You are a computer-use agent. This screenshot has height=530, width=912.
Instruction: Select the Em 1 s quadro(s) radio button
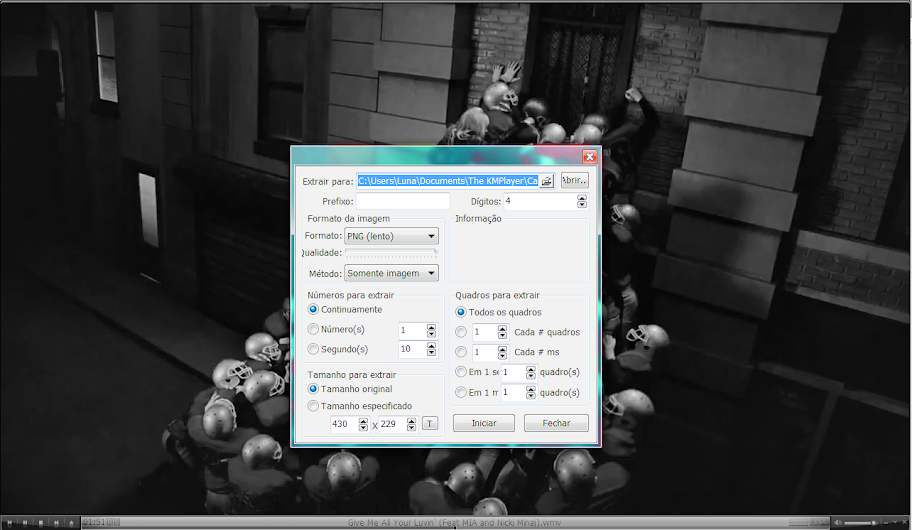(x=461, y=372)
